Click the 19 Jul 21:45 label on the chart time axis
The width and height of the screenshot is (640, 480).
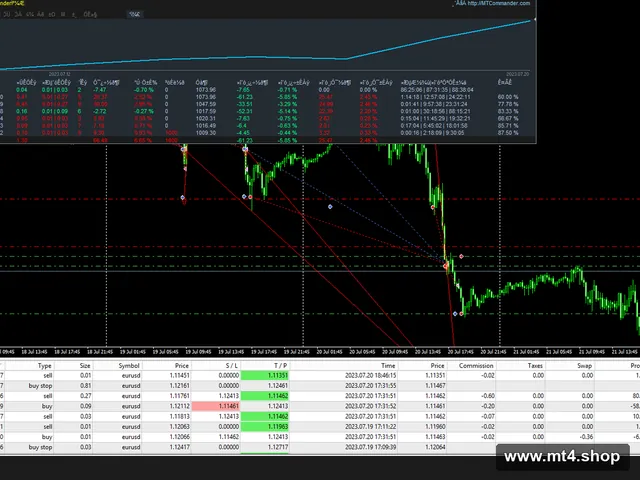tap(296, 352)
